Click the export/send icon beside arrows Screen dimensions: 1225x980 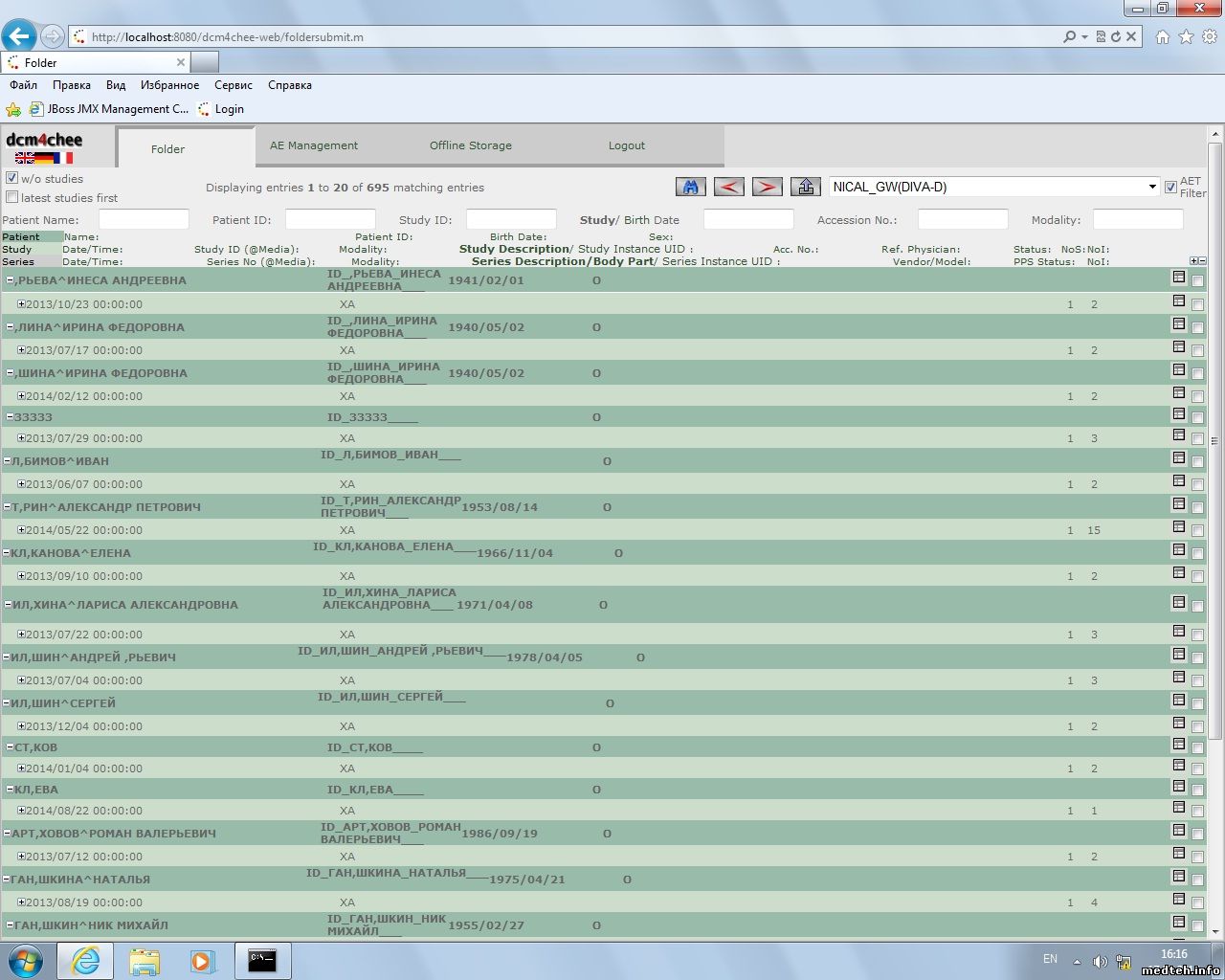coord(805,187)
